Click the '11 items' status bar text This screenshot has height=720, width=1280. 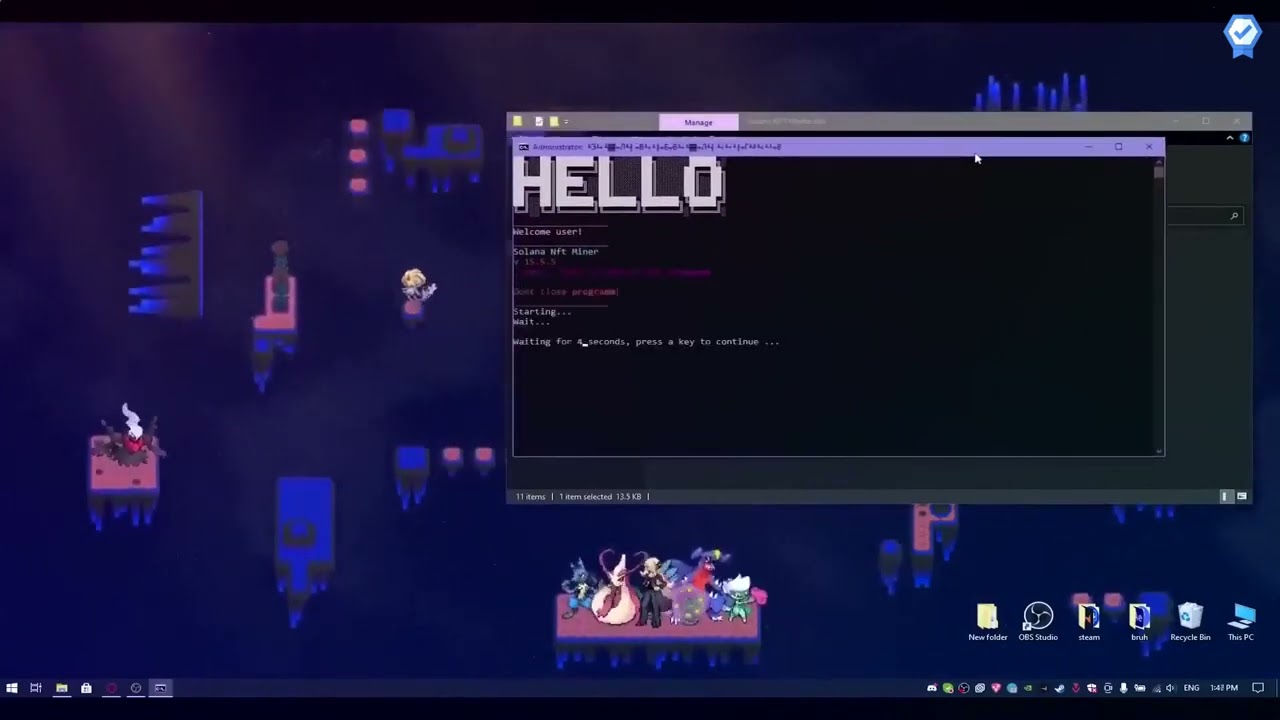pos(531,496)
